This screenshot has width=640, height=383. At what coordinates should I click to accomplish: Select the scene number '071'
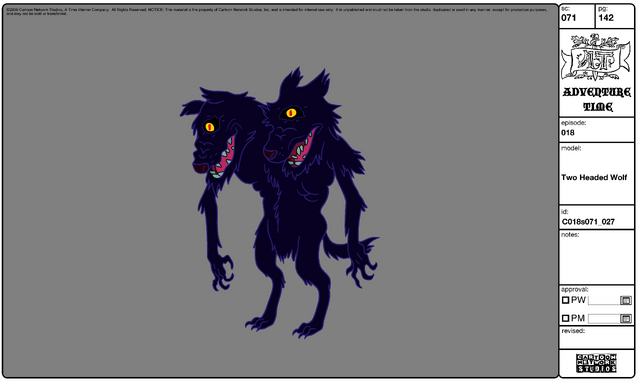click(569, 18)
